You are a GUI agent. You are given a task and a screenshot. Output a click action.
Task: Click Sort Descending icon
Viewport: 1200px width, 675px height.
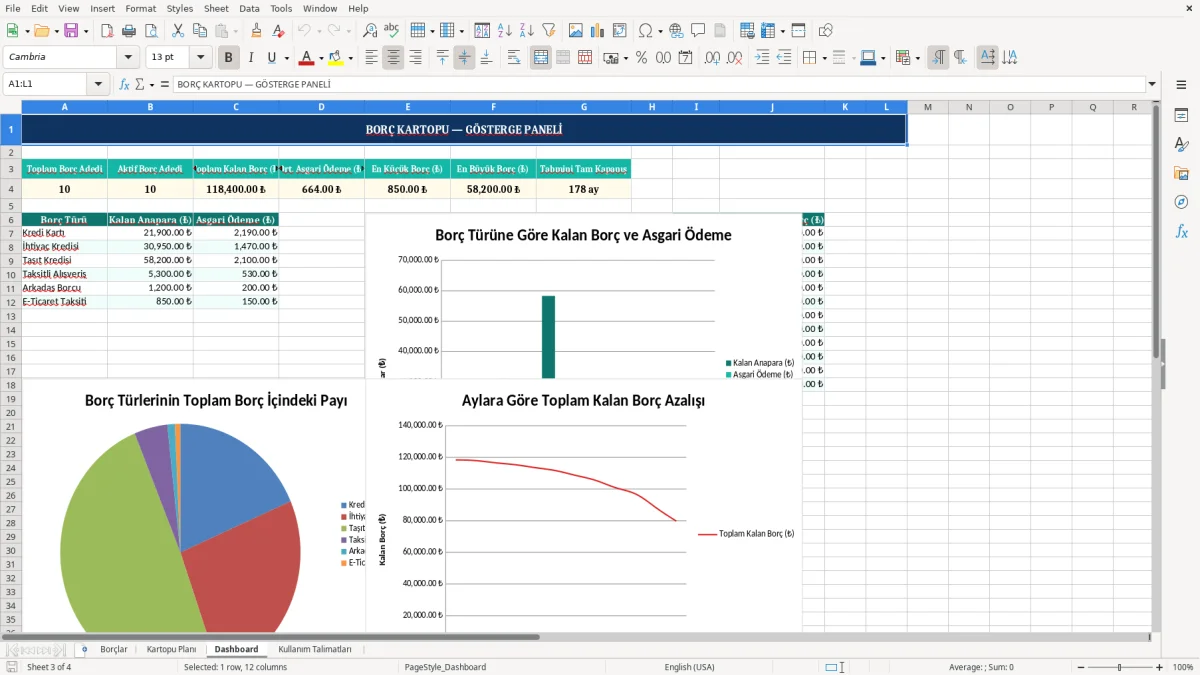pyautogui.click(x=527, y=31)
